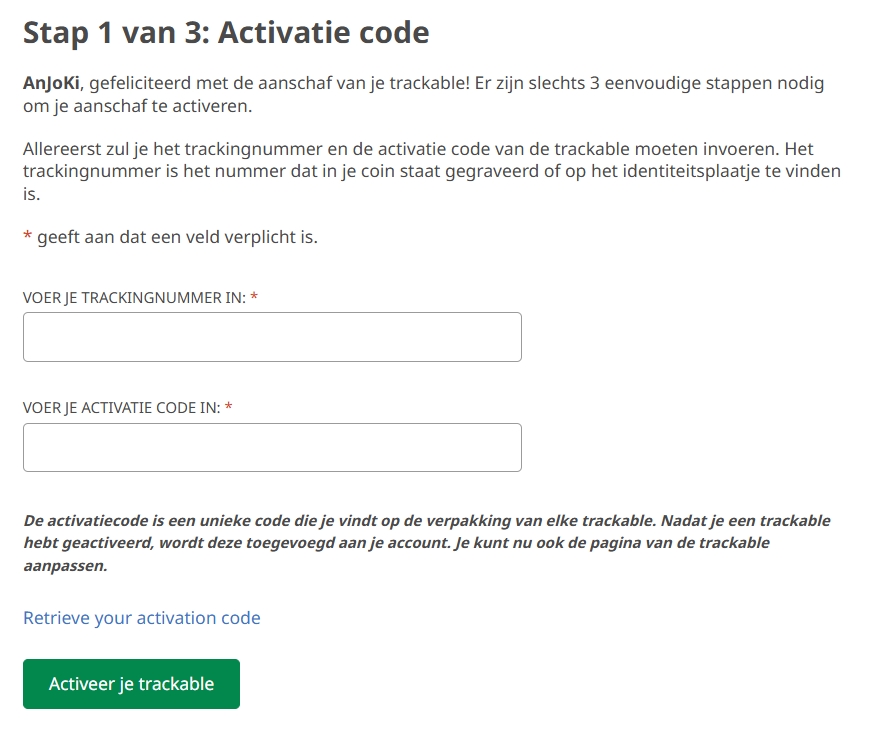This screenshot has width=873, height=731.
Task: Click the congratulations paragraph about the trackable purchase
Action: 420,95
